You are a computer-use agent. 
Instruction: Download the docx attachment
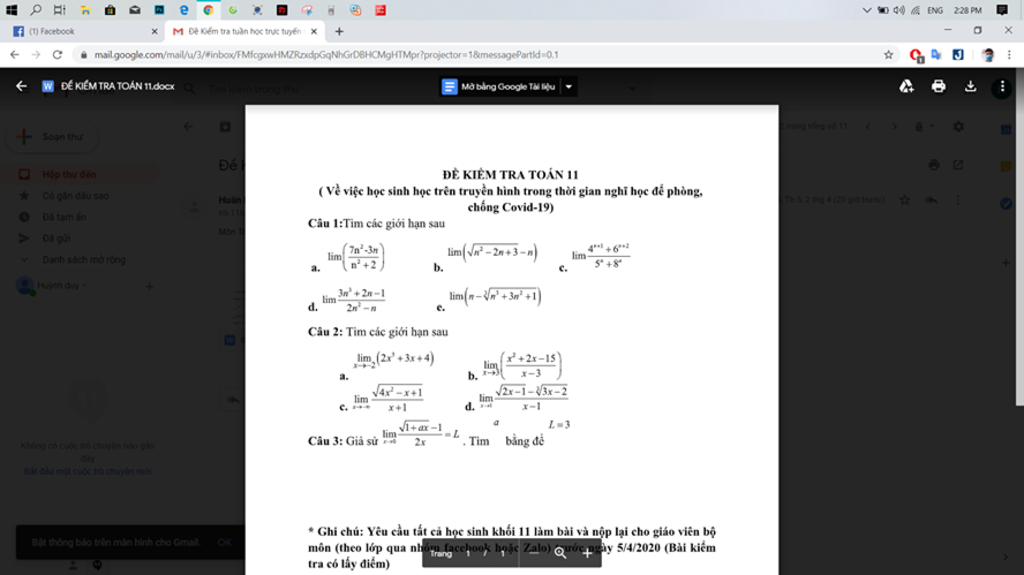(970, 86)
